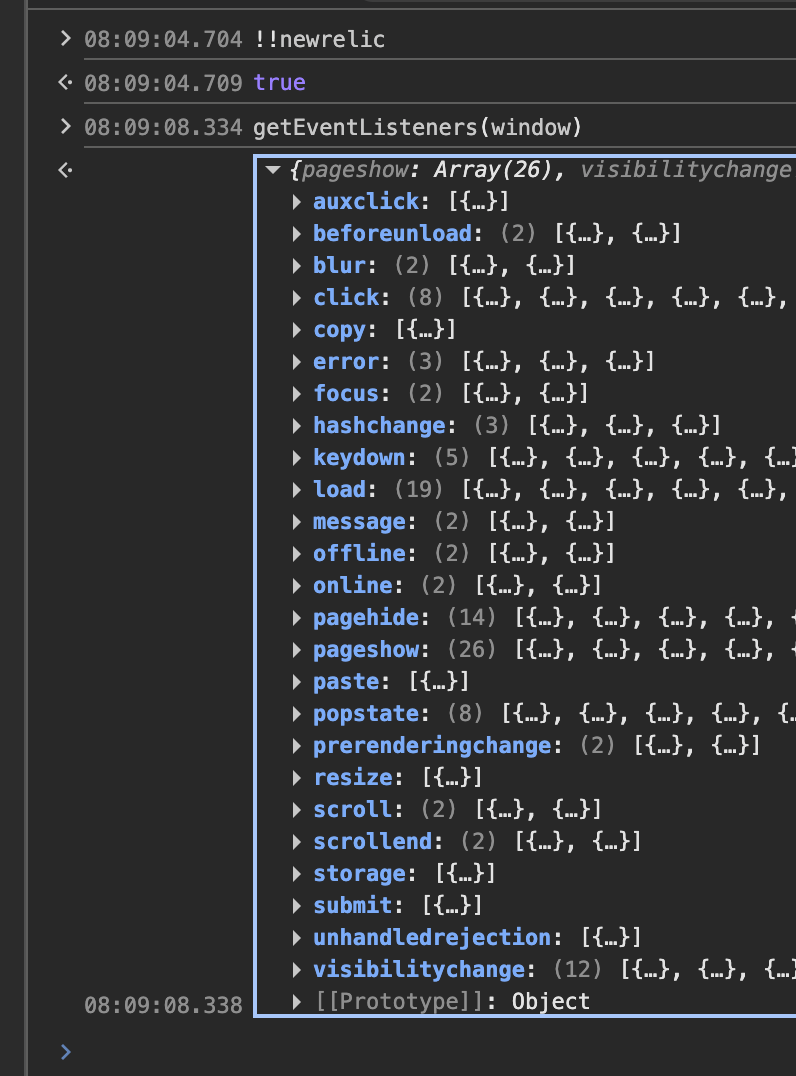
Task: Click the 08:09:08.334 timestamp
Action: [163, 127]
